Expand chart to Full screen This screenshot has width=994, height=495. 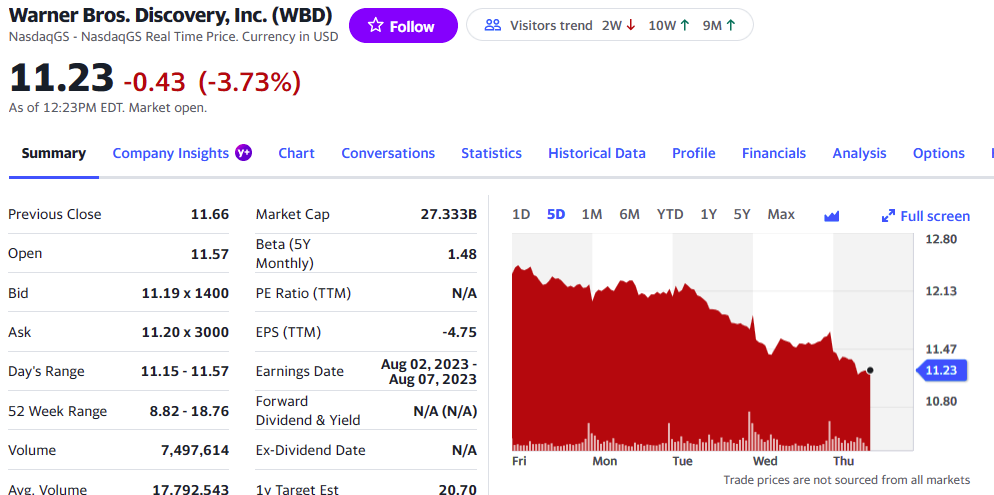coord(925,216)
